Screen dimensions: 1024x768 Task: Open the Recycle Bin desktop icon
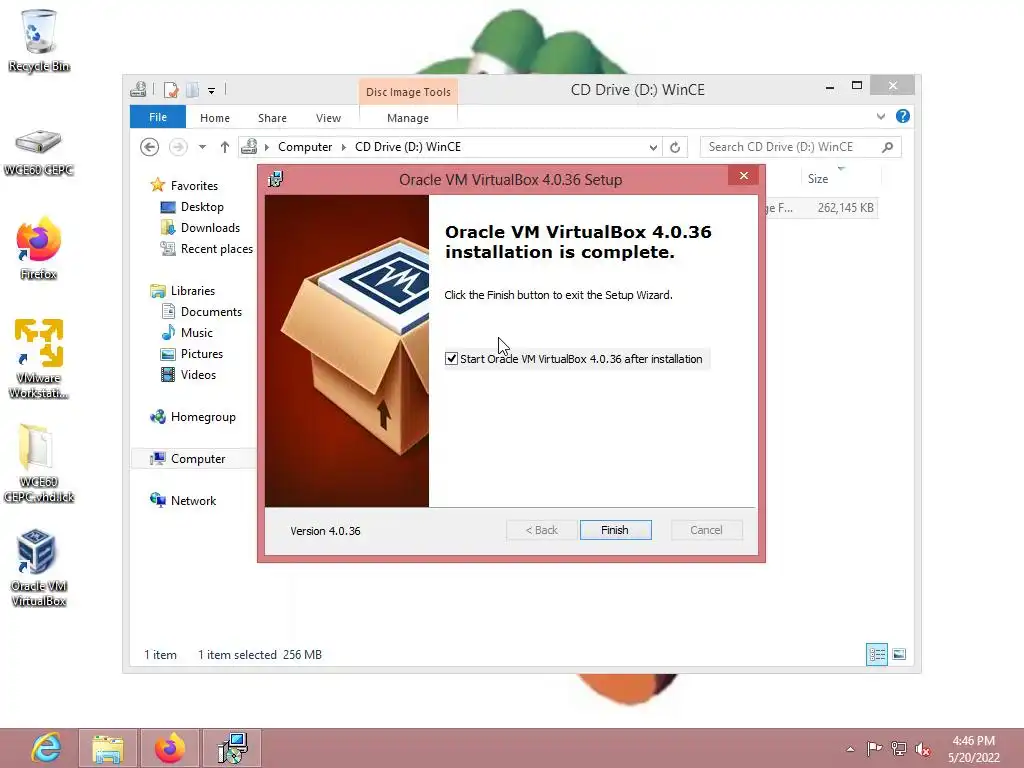coord(39,40)
